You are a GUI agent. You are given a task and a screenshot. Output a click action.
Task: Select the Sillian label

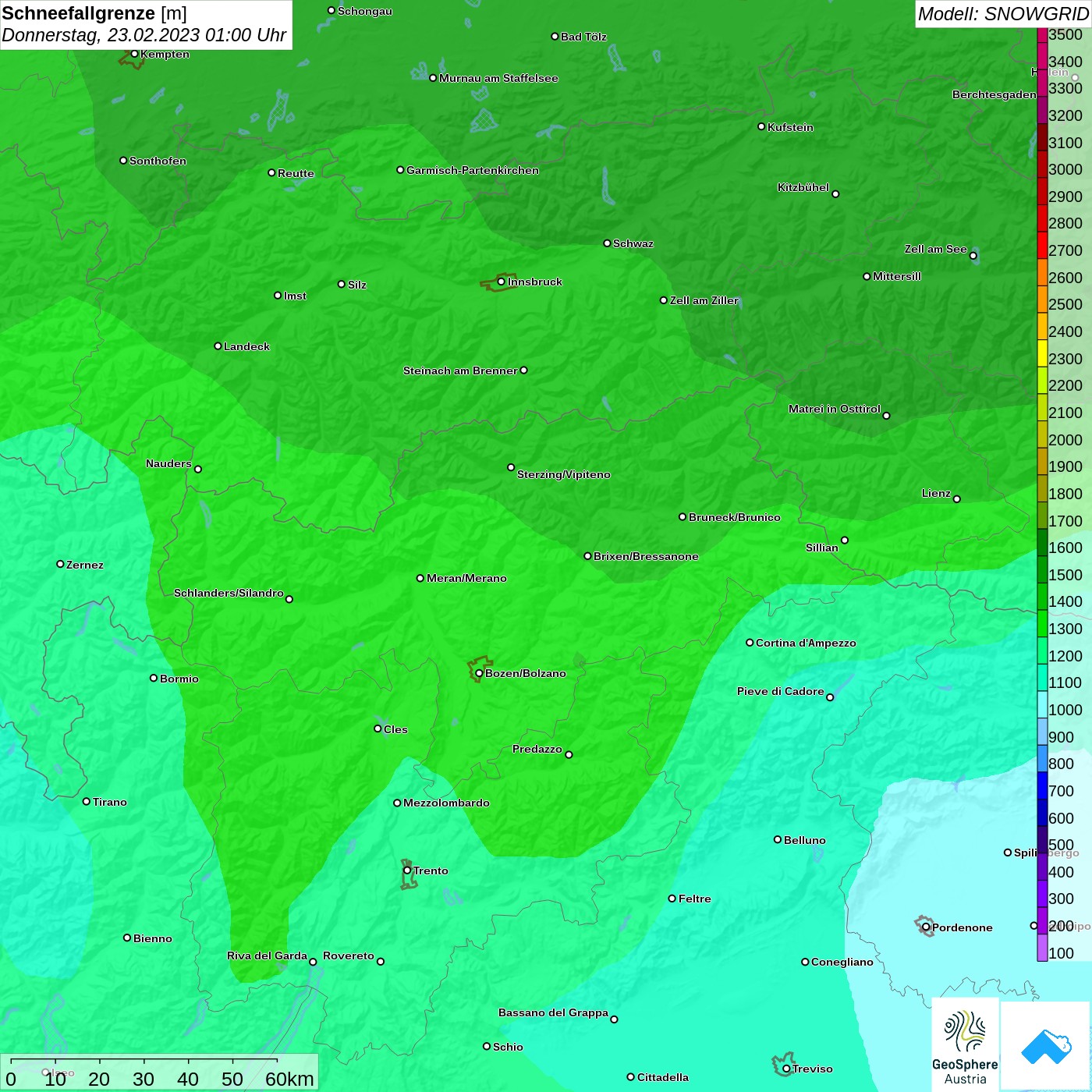[x=822, y=548]
